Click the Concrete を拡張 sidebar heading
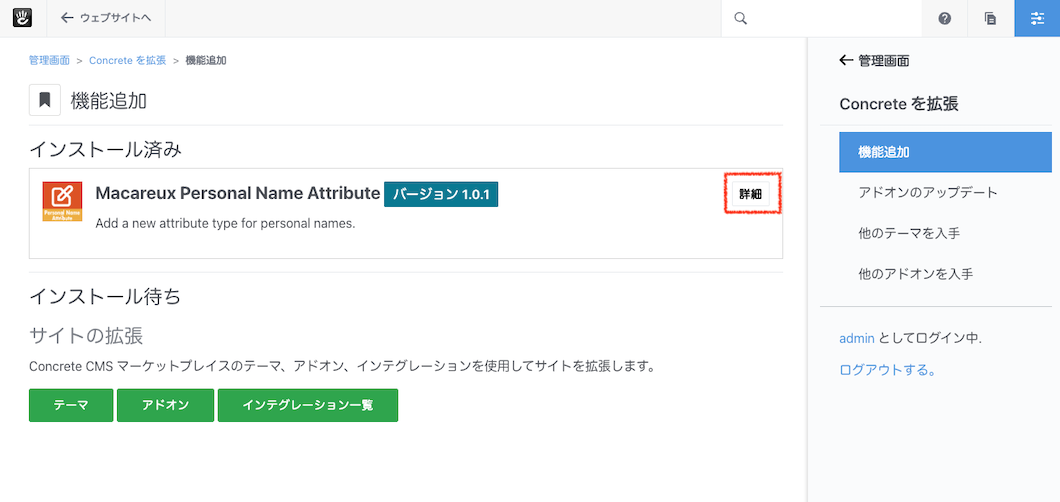 tap(898, 103)
